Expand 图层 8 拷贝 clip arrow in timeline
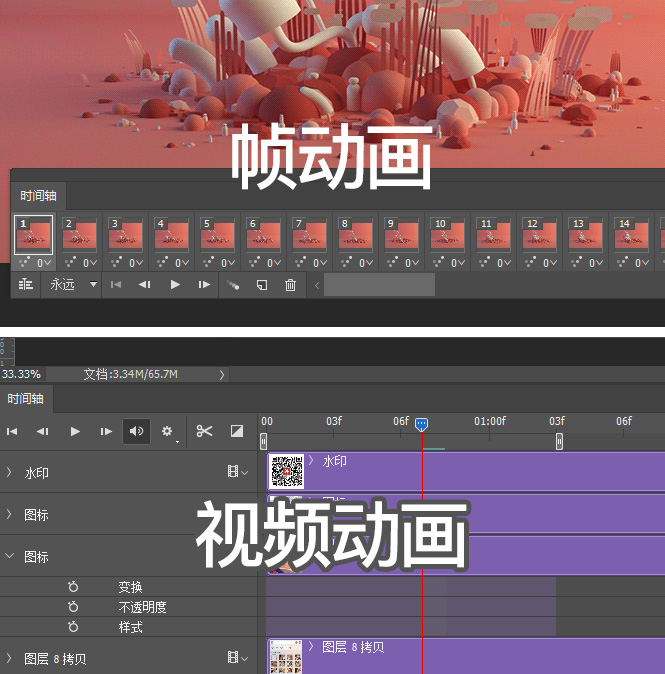Image resolution: width=665 pixels, height=674 pixels. click(312, 646)
